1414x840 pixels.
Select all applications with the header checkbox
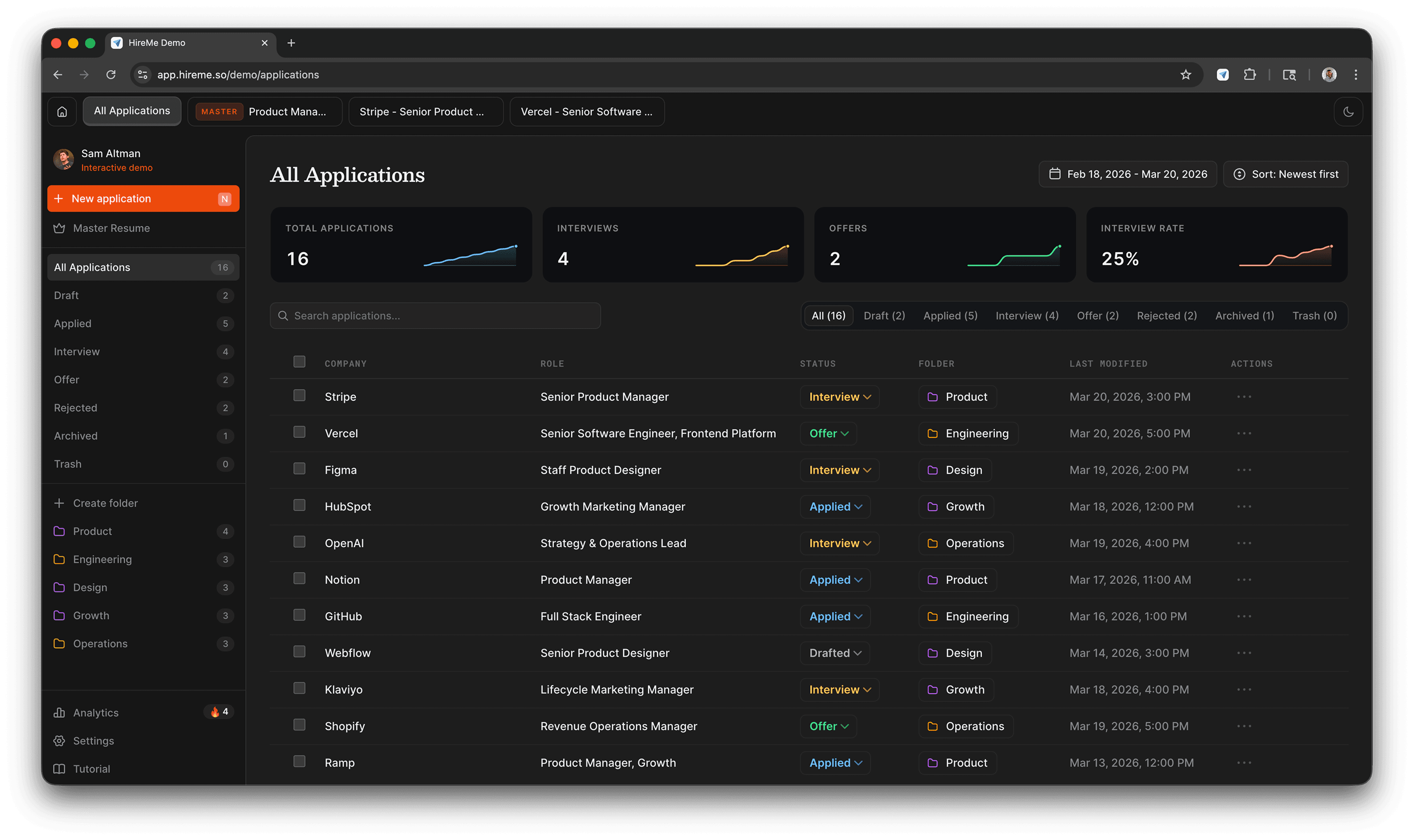coord(299,361)
